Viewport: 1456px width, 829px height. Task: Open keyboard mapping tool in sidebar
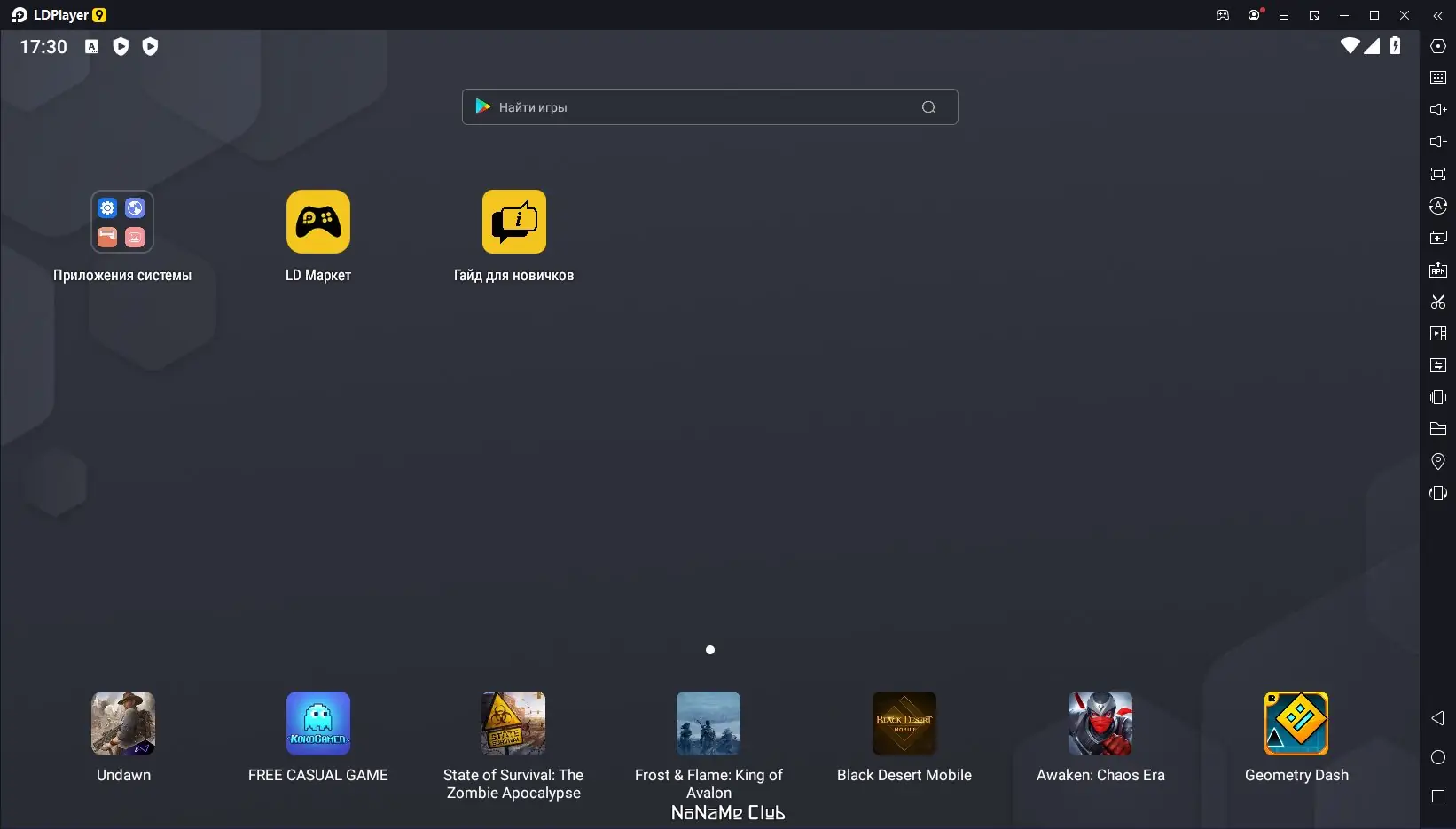(x=1438, y=78)
